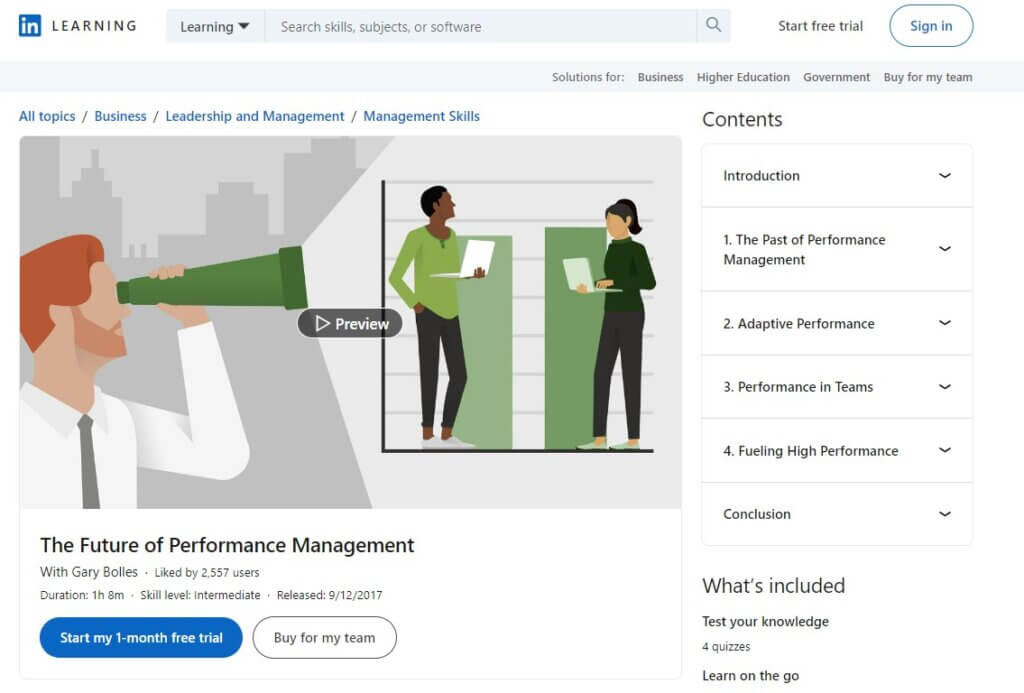Expand the Adaptive Performance section

point(837,323)
